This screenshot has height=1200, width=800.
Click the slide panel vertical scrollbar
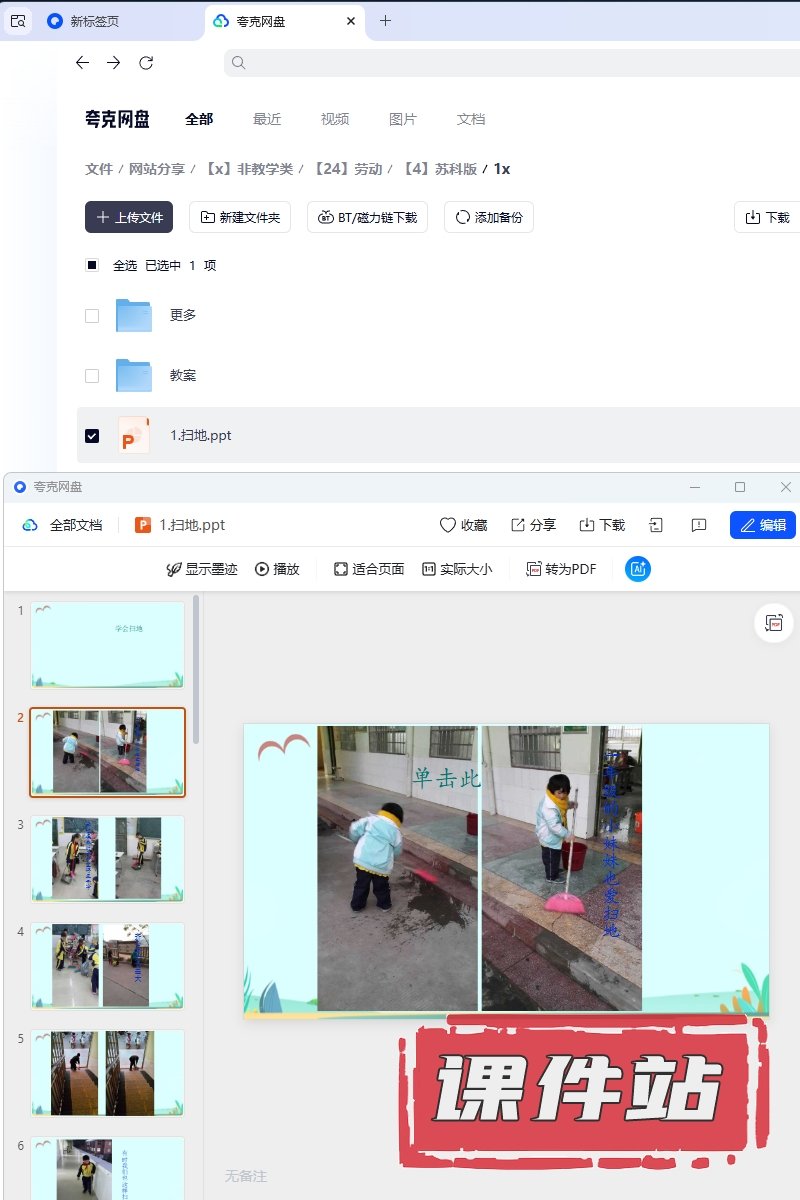[x=196, y=670]
